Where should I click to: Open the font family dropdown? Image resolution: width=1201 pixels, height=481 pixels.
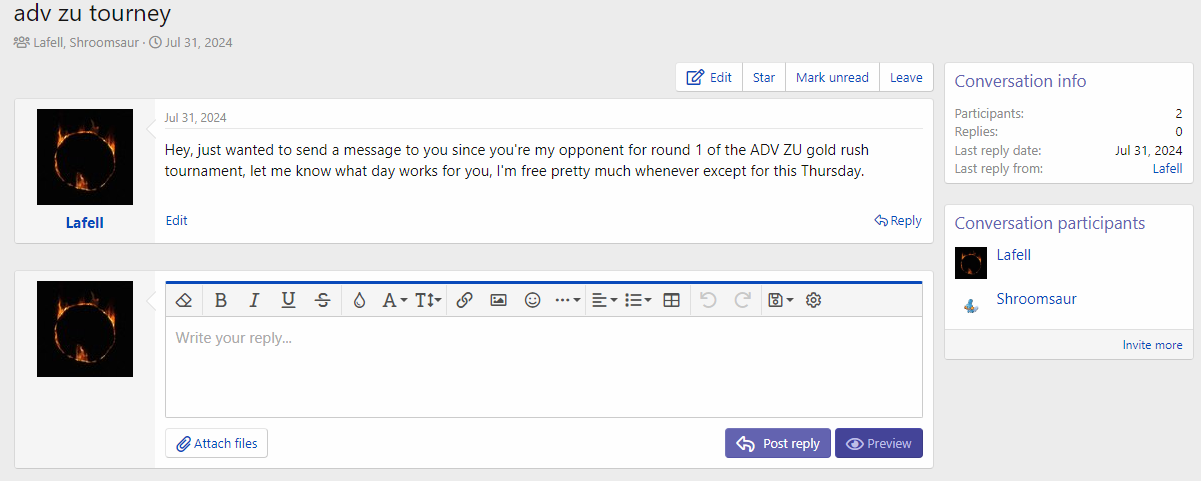click(x=395, y=300)
